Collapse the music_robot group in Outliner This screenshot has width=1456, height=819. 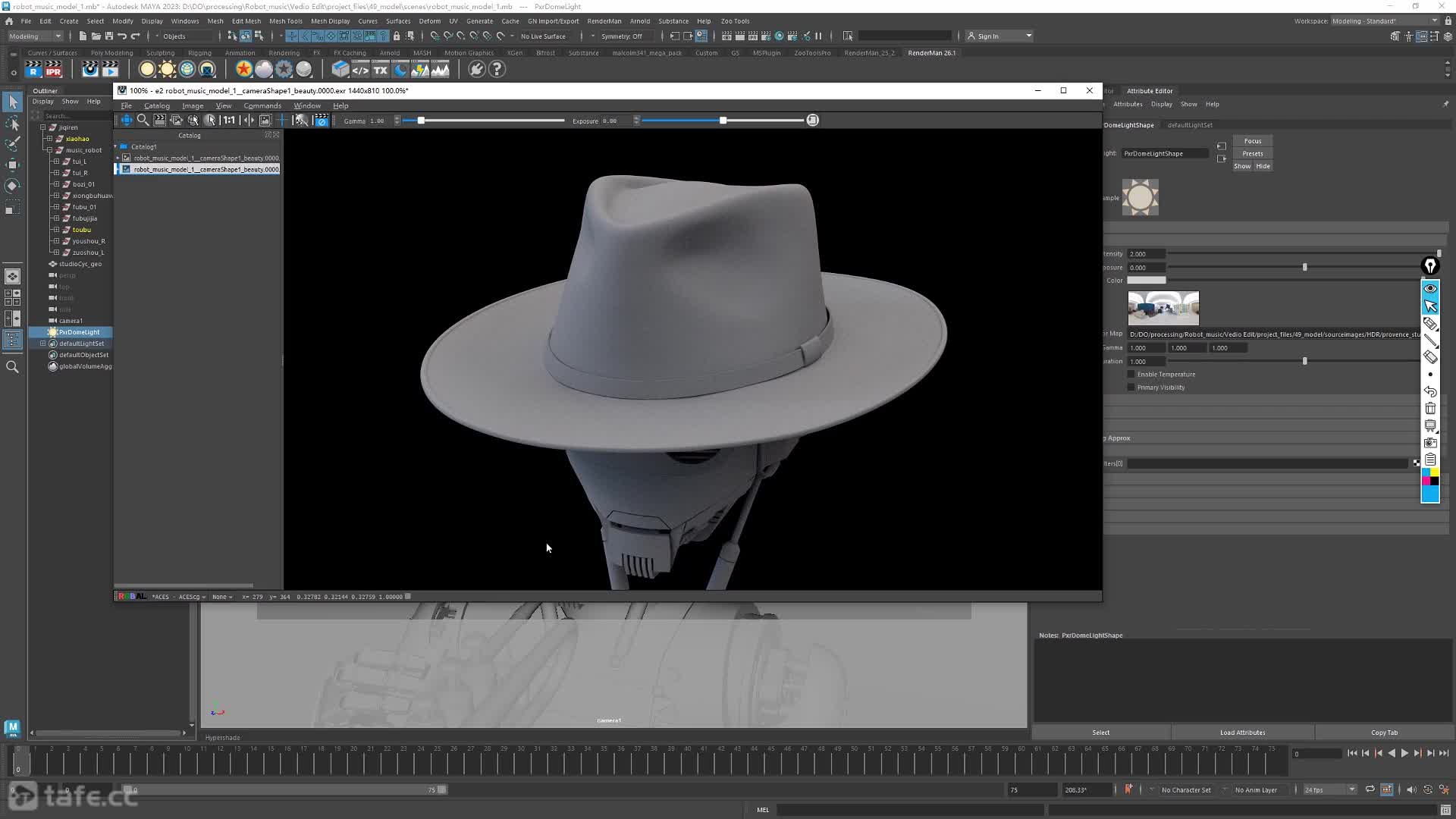49,150
